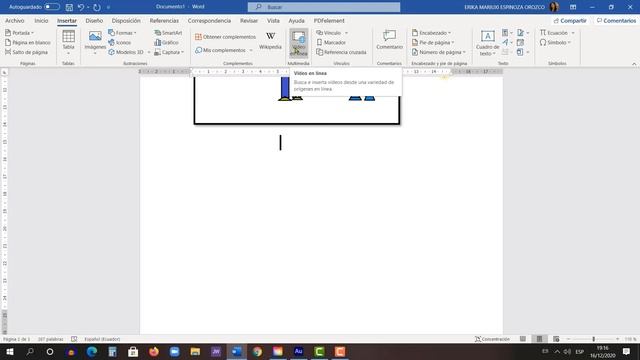Open the notification center icon

(627, 351)
